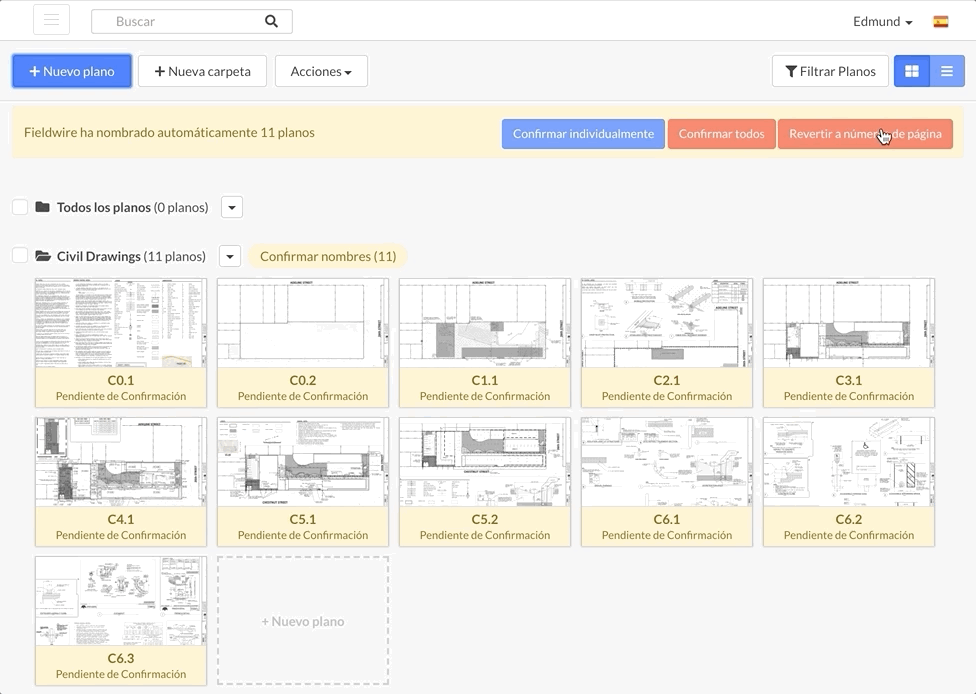The width and height of the screenshot is (976, 694).
Task: Open the Acciones dropdown
Action: point(321,71)
